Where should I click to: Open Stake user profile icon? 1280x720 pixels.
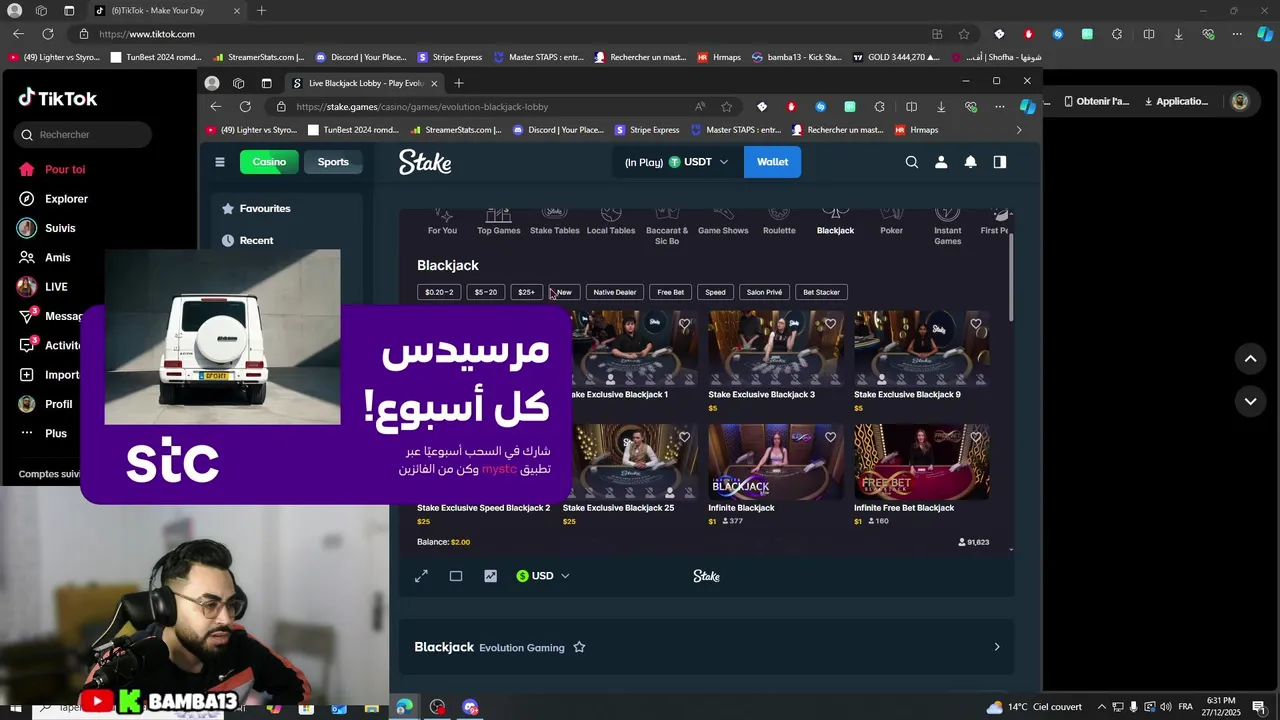941,162
